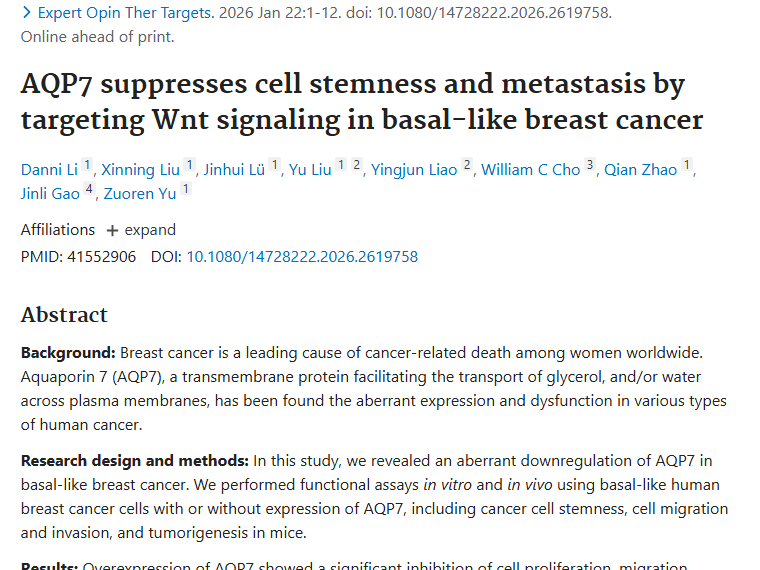The width and height of the screenshot is (760, 570).
Task: Click affiliation 2 superscript after Yu Liu
Action: click(x=357, y=166)
